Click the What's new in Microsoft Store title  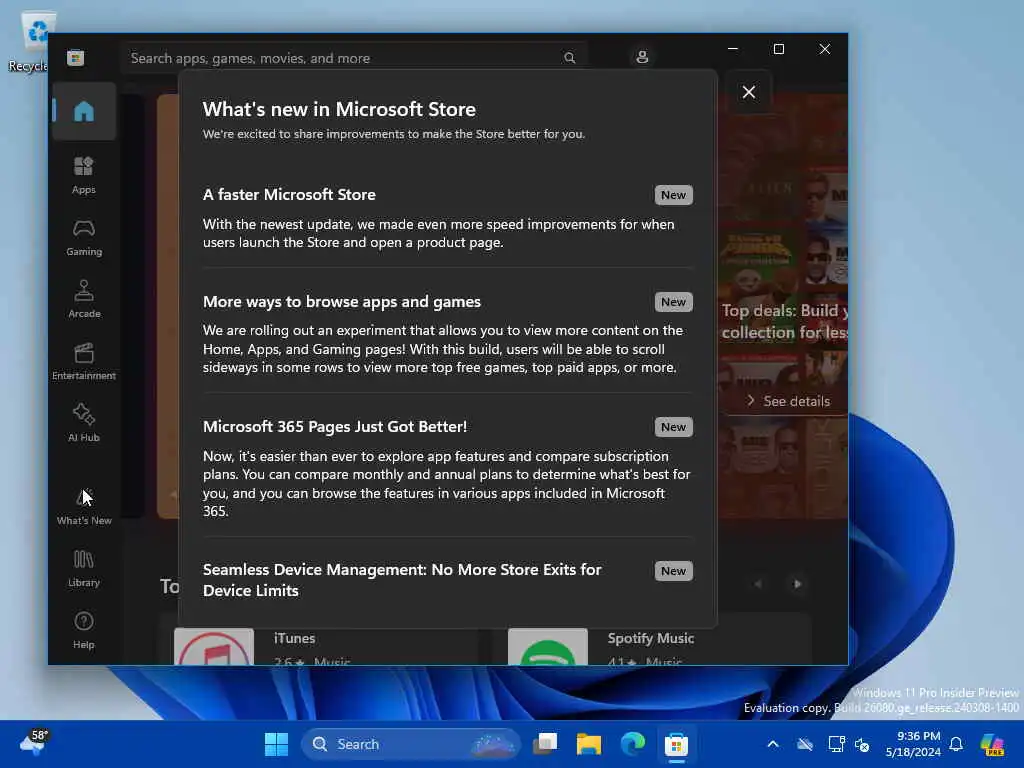[x=339, y=109]
